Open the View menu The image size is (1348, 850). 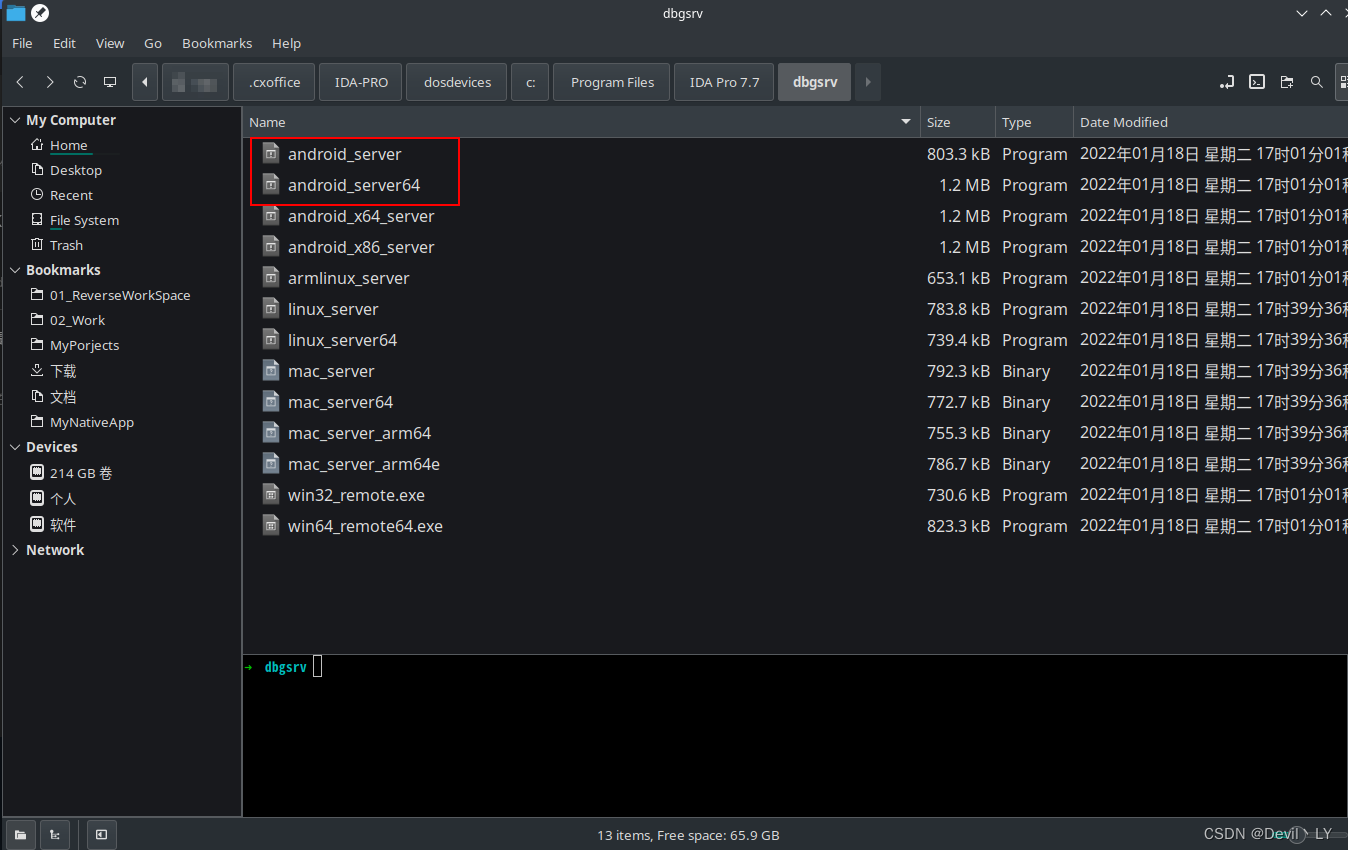click(x=110, y=43)
